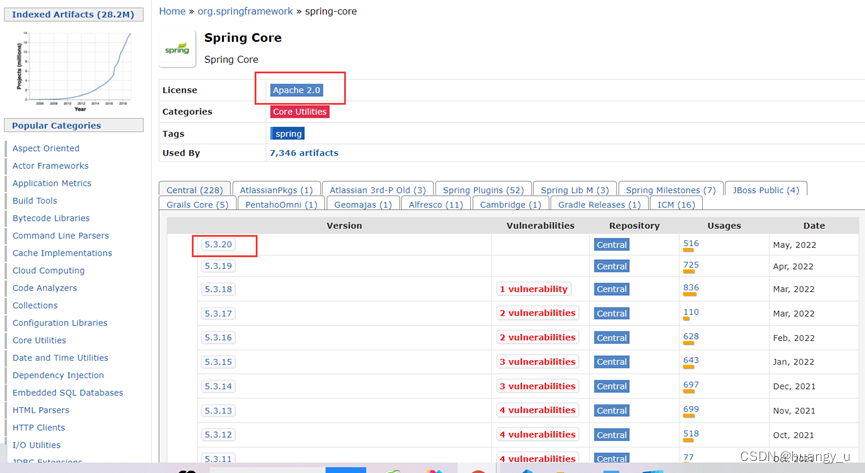Open version 5.3.18
865x473 pixels.
pos(218,289)
